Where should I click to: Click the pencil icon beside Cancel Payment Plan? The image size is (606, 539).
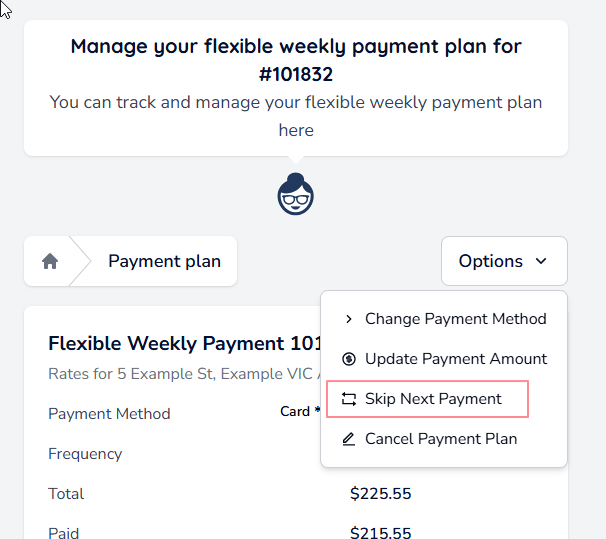tap(348, 439)
